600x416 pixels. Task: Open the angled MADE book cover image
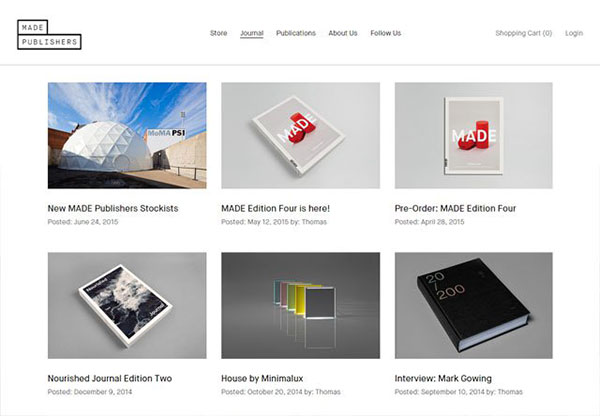tap(300, 135)
